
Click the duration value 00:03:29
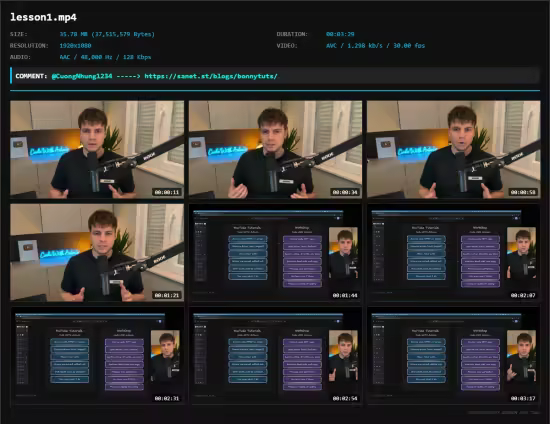[x=340, y=34]
